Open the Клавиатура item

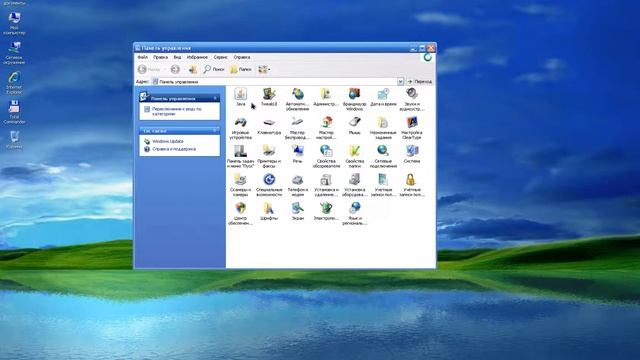[269, 126]
